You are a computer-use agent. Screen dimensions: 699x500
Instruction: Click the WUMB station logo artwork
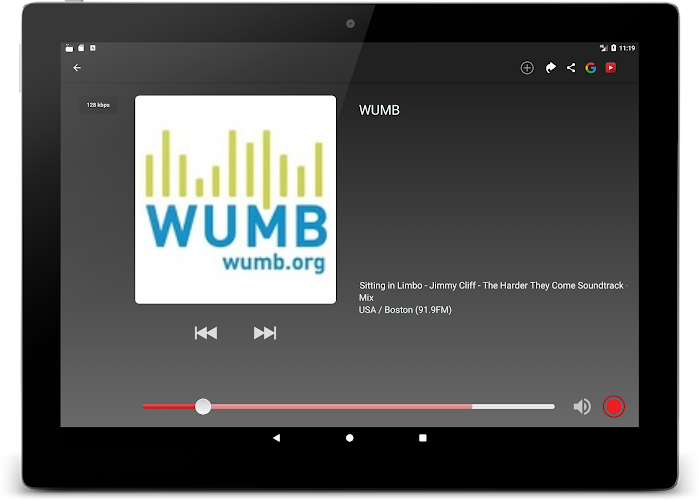pyautogui.click(x=235, y=200)
